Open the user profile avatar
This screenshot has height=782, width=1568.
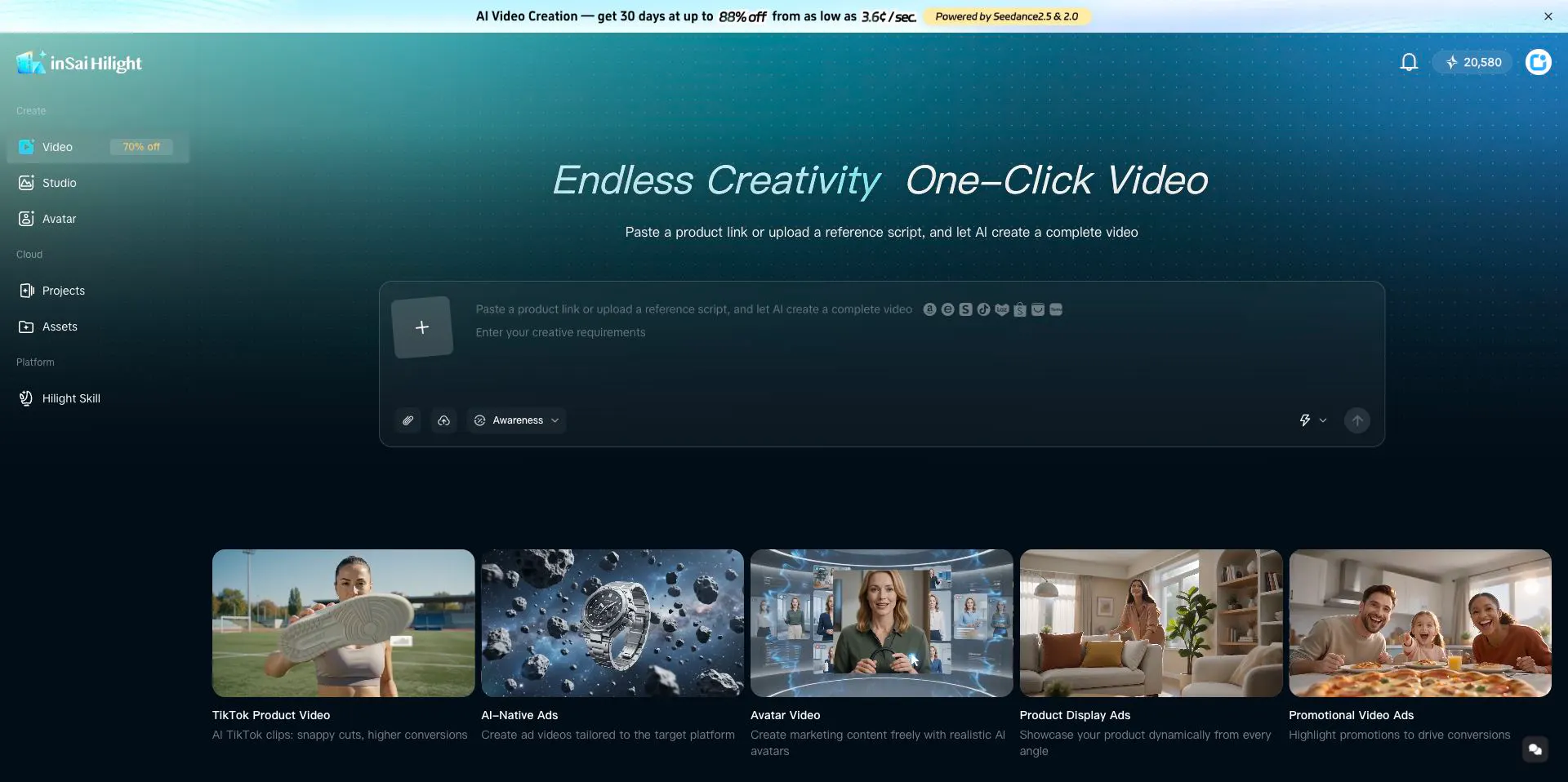1539,62
